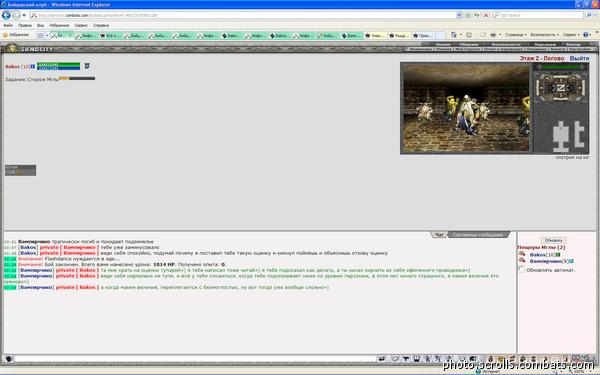Open the Безопасность command bar dropdown

coord(544,35)
